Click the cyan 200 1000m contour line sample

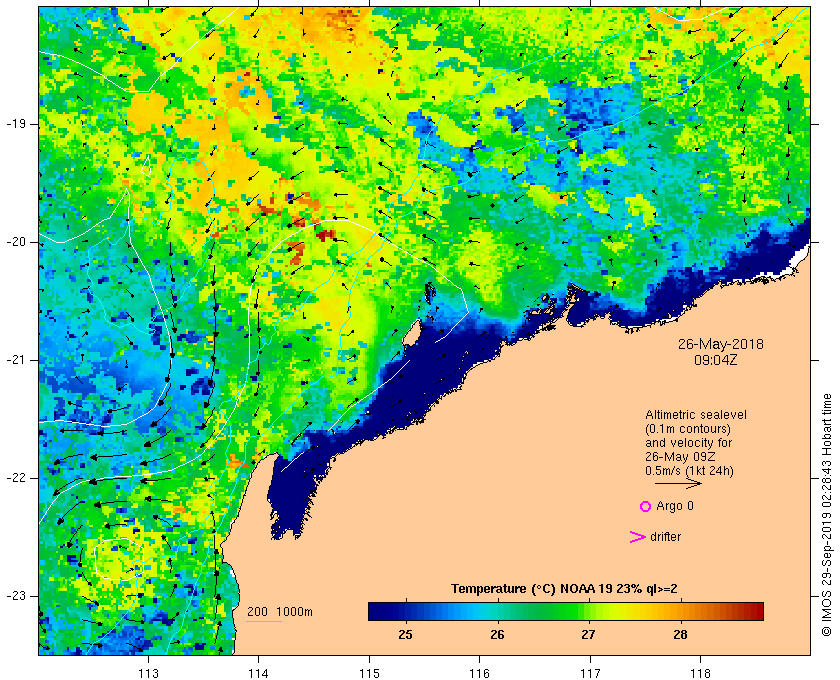264,622
